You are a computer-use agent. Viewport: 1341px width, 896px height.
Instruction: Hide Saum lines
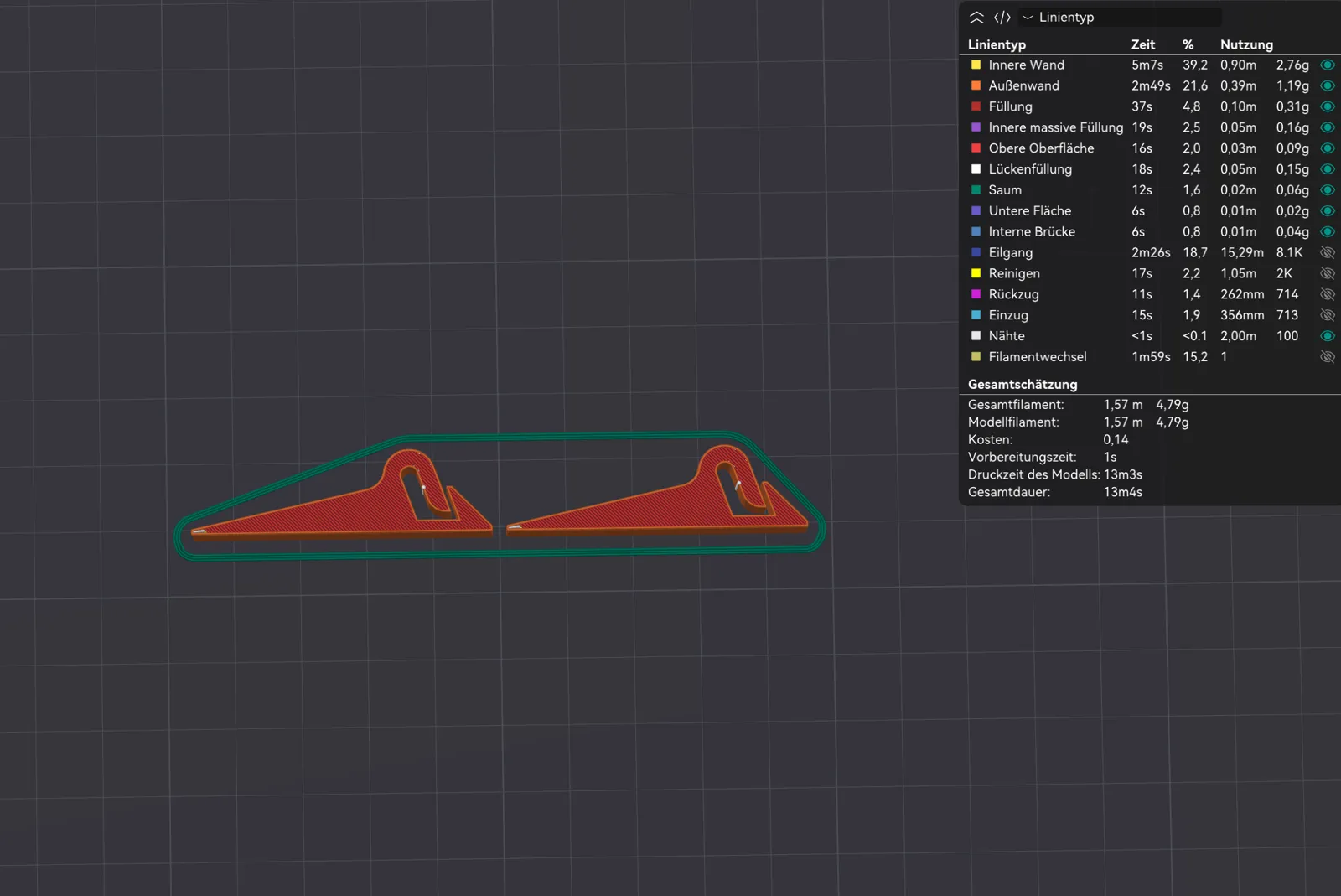tap(1328, 190)
